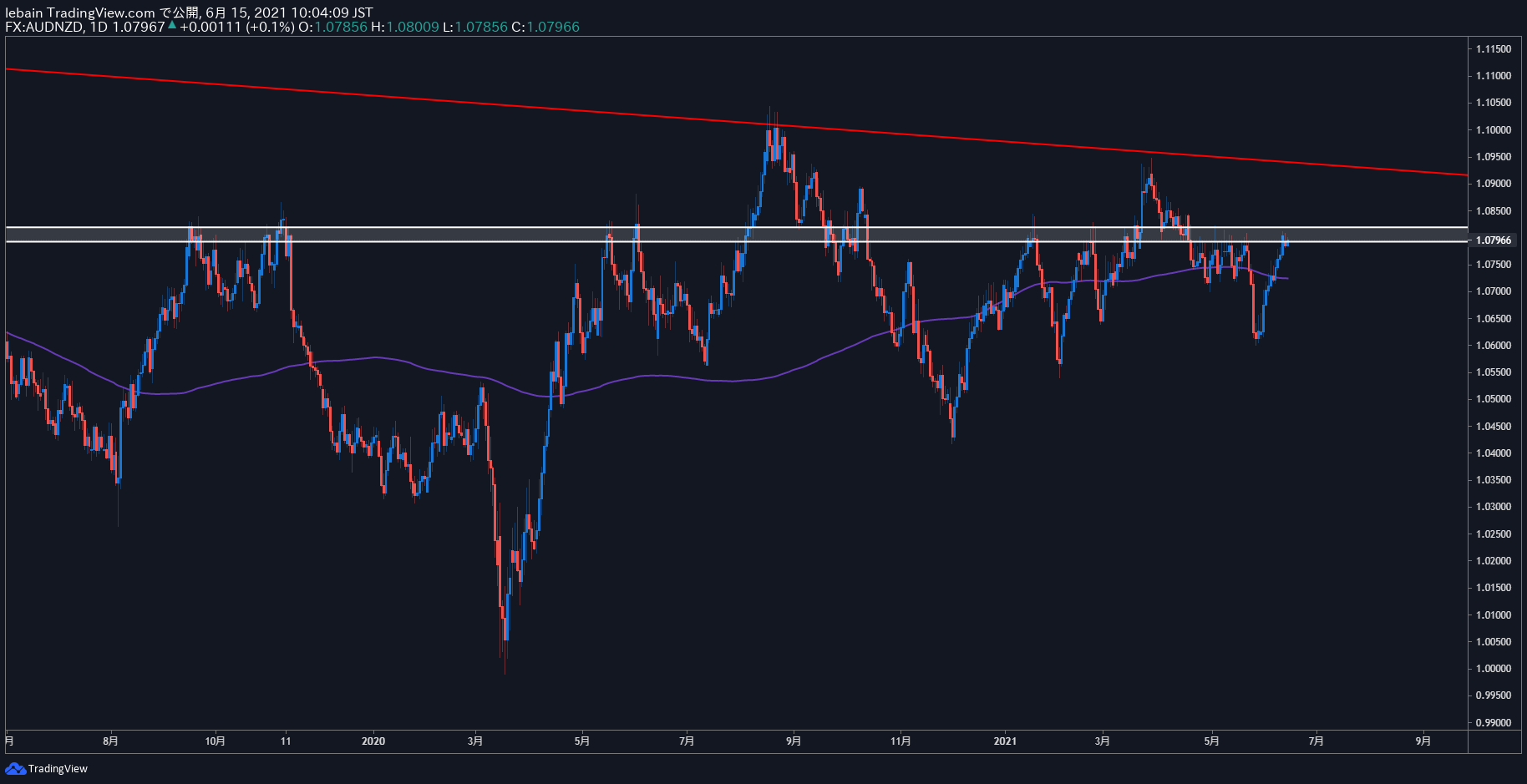Click the 1.01500 price axis label
Screen dimensions: 1527x784
pyautogui.click(x=1494, y=588)
